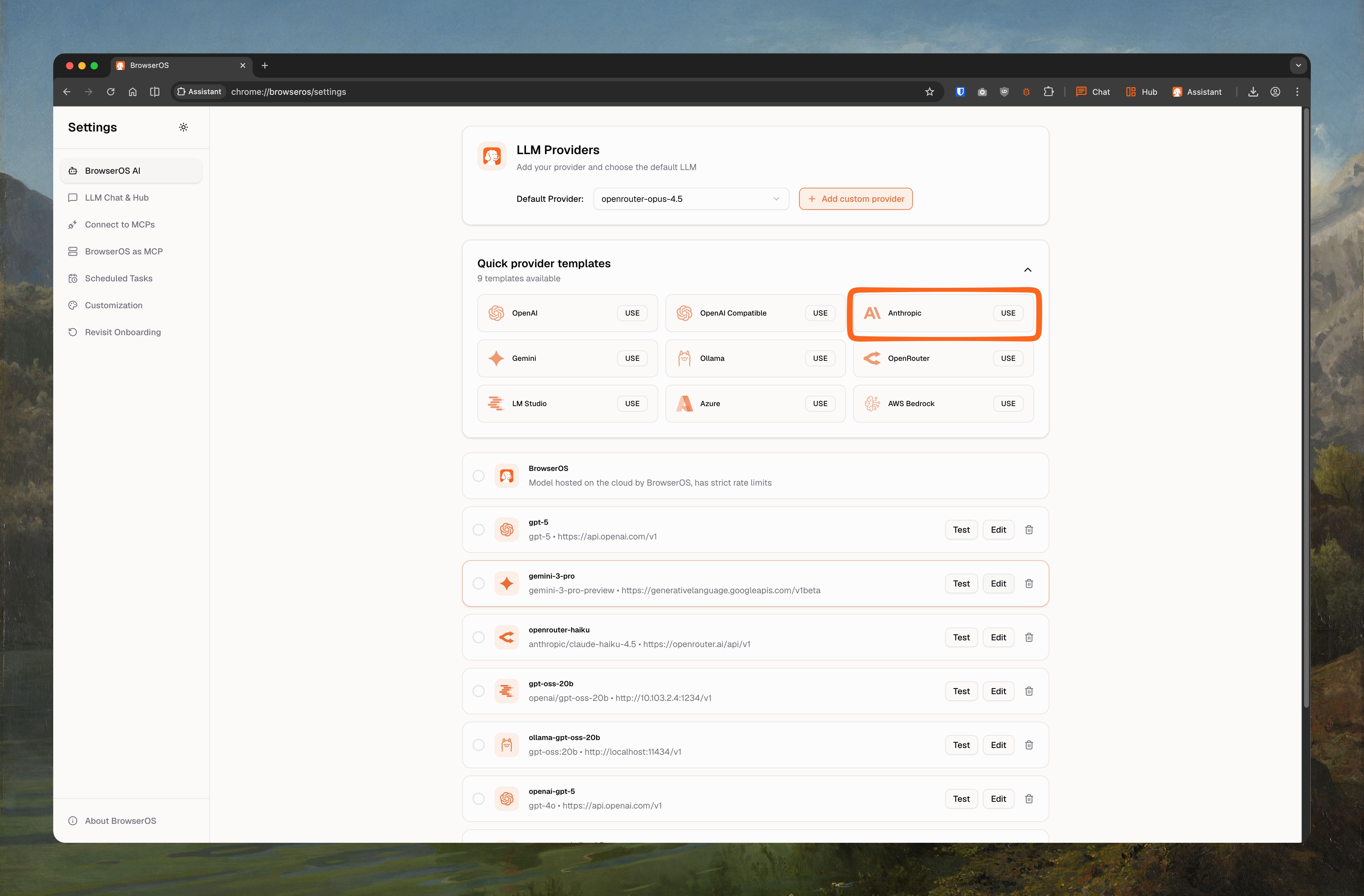The width and height of the screenshot is (1364, 896).
Task: Open Scheduled Tasks in the sidebar
Action: coord(118,278)
